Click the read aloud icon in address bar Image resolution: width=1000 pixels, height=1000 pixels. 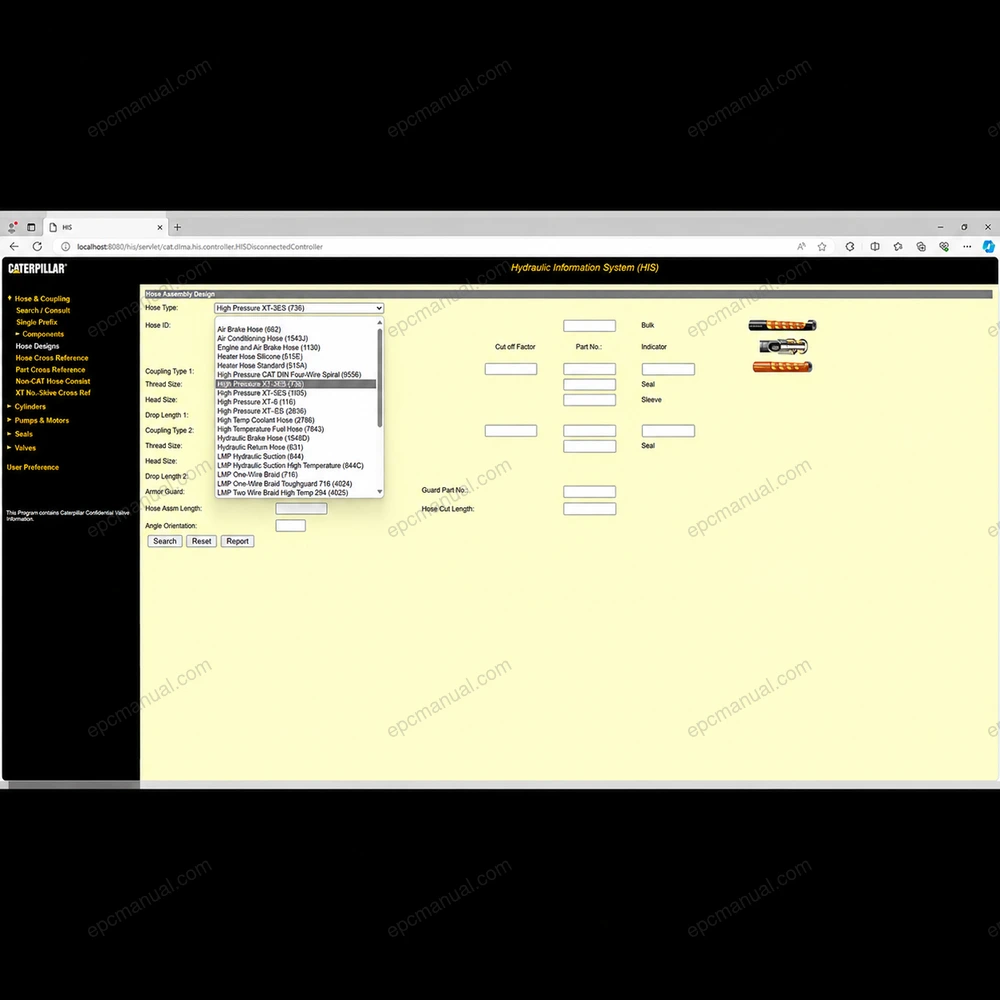(801, 247)
